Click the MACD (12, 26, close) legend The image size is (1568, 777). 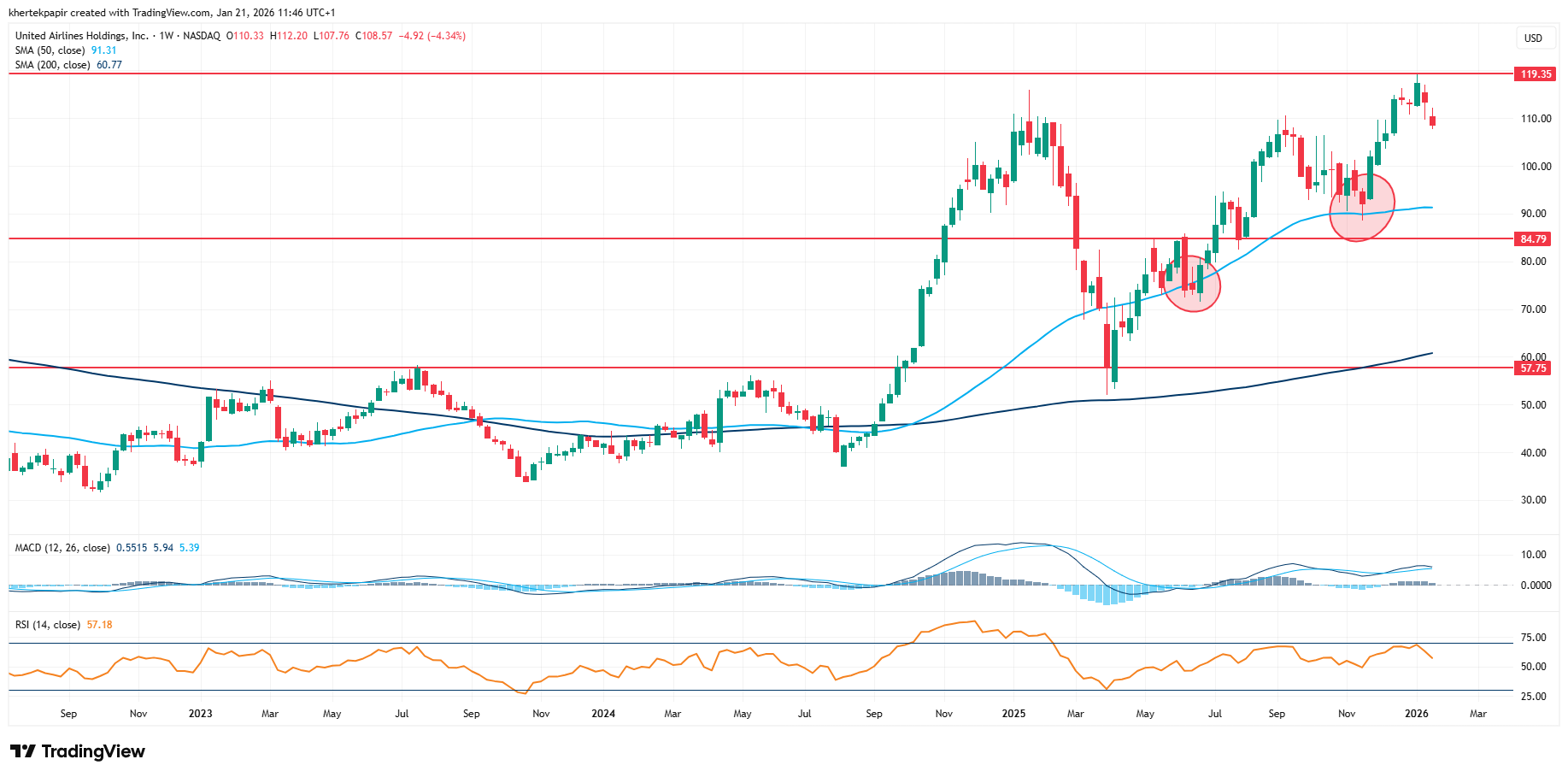pos(62,548)
